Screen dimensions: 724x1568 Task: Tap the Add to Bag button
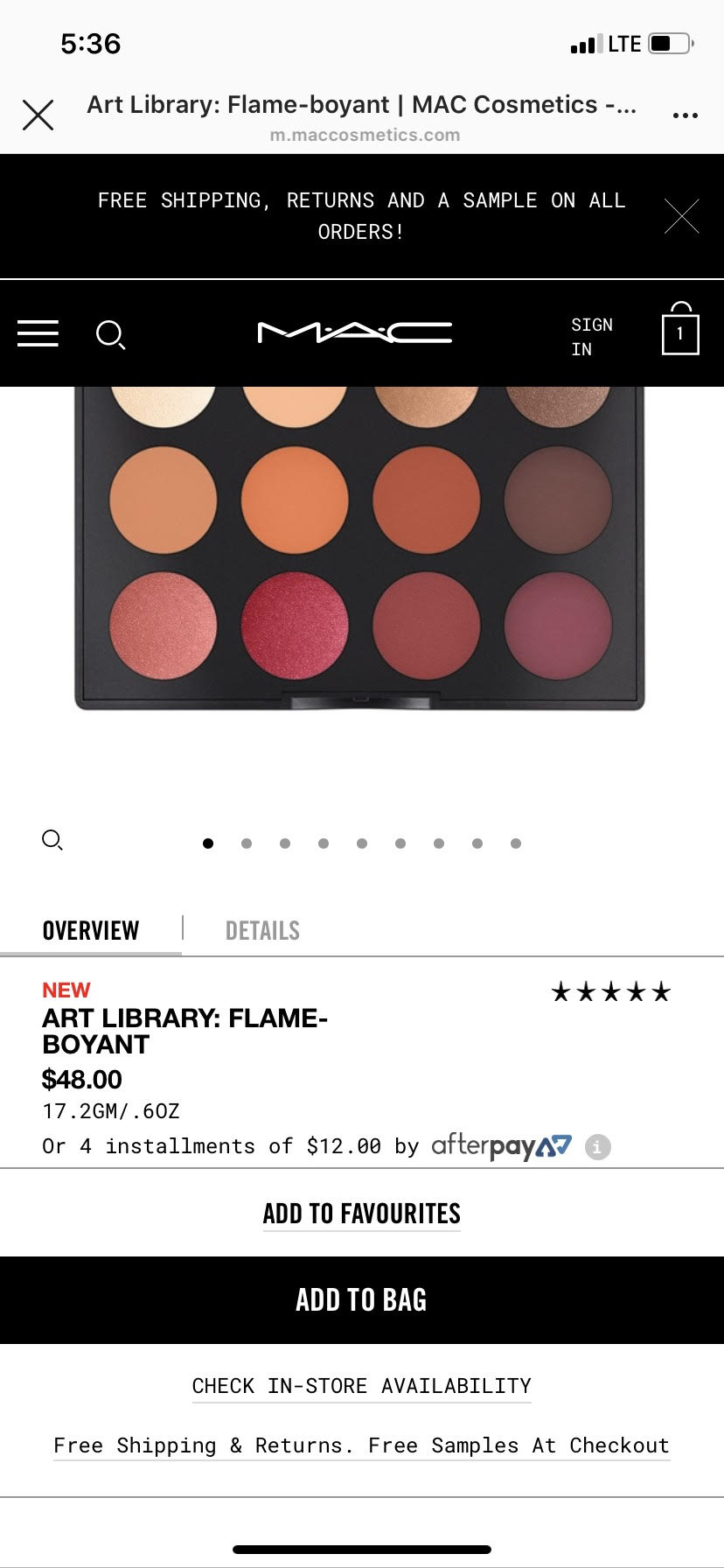[362, 1300]
